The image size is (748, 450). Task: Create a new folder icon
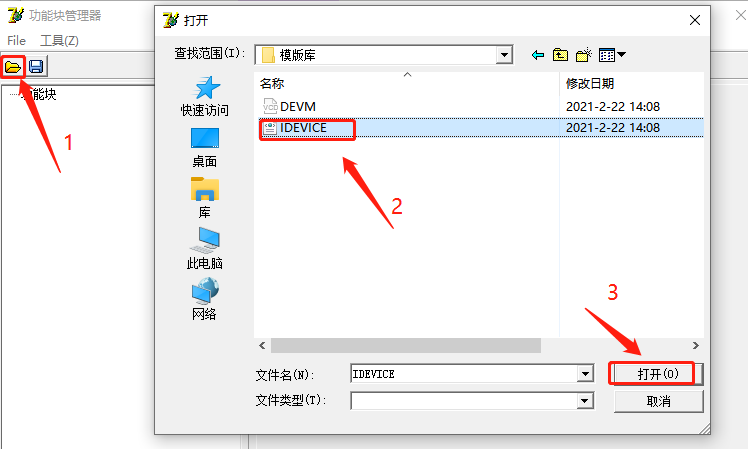click(584, 55)
